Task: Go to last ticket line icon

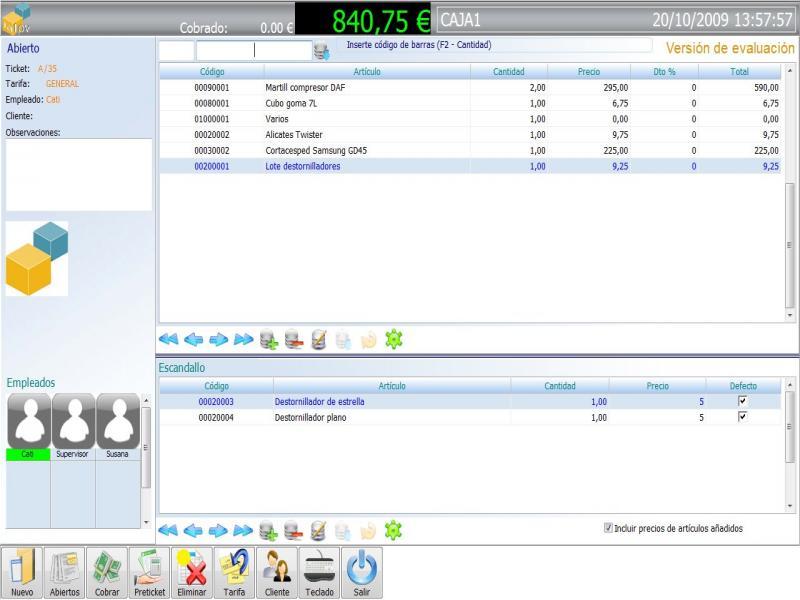Action: click(x=243, y=339)
